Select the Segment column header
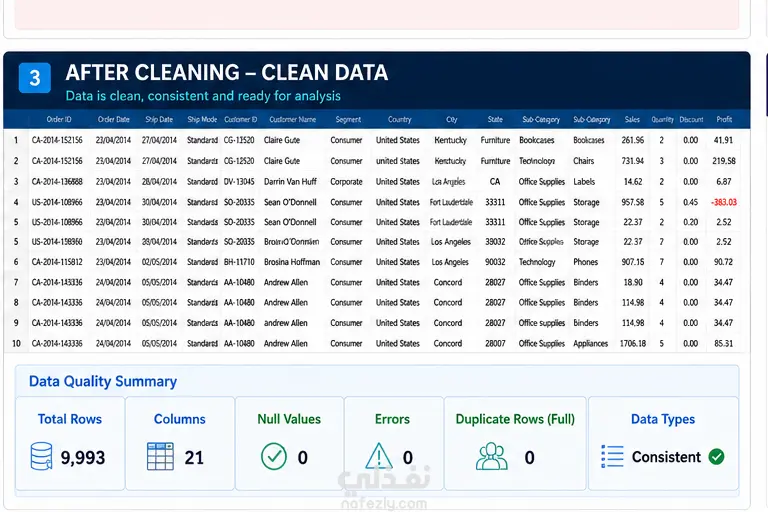 [x=348, y=119]
